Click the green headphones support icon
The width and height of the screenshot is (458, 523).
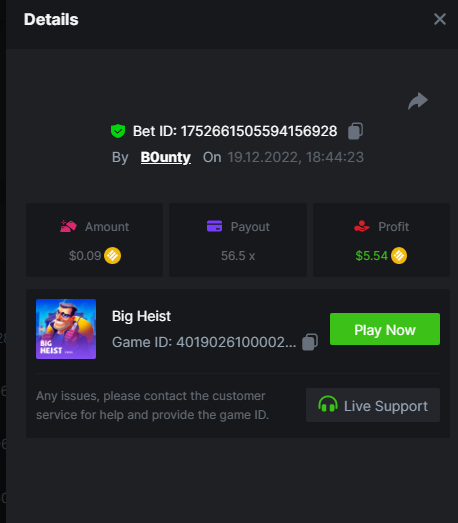328,404
